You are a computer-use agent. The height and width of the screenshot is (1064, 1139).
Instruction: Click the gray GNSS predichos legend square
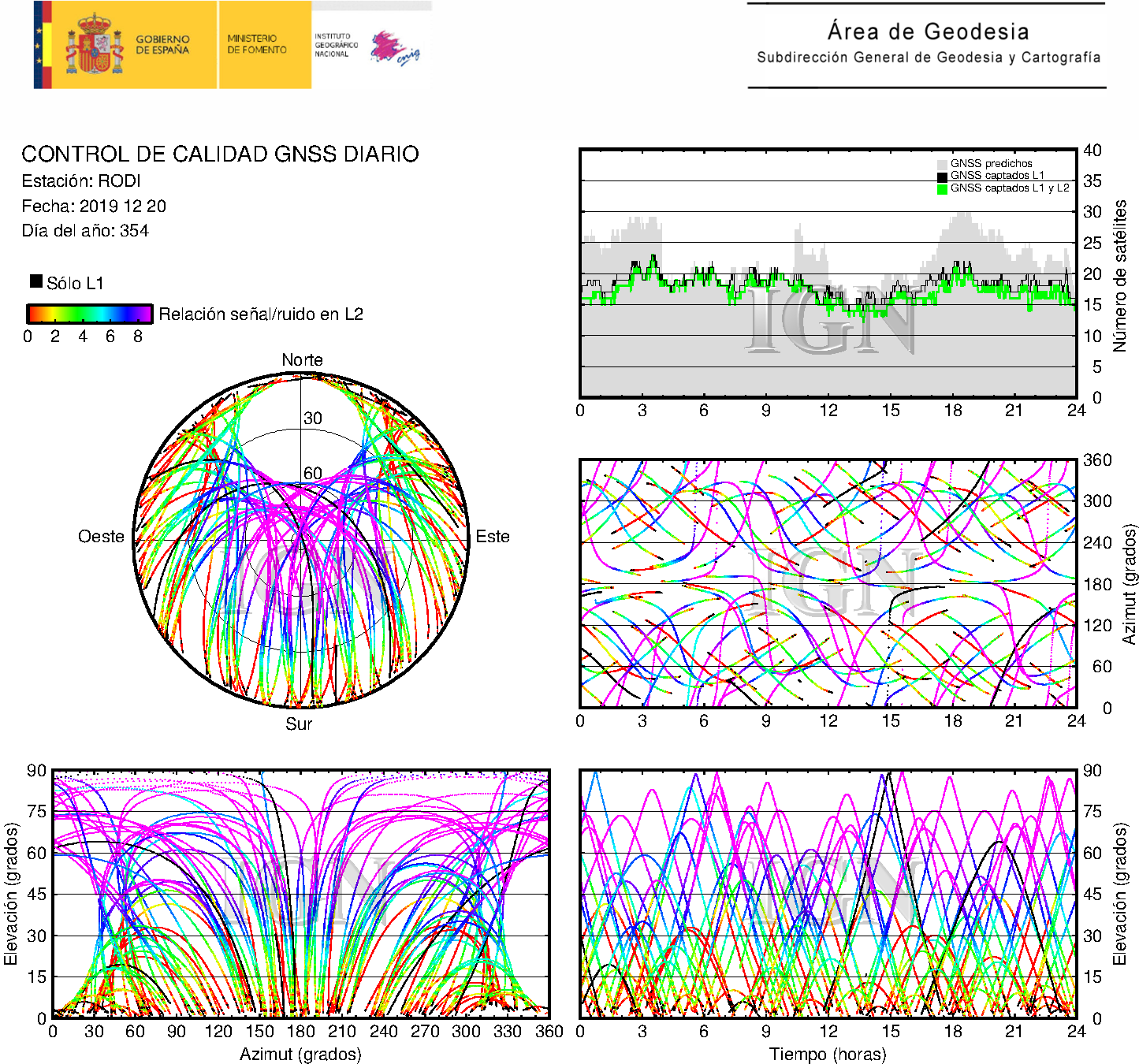[x=942, y=164]
